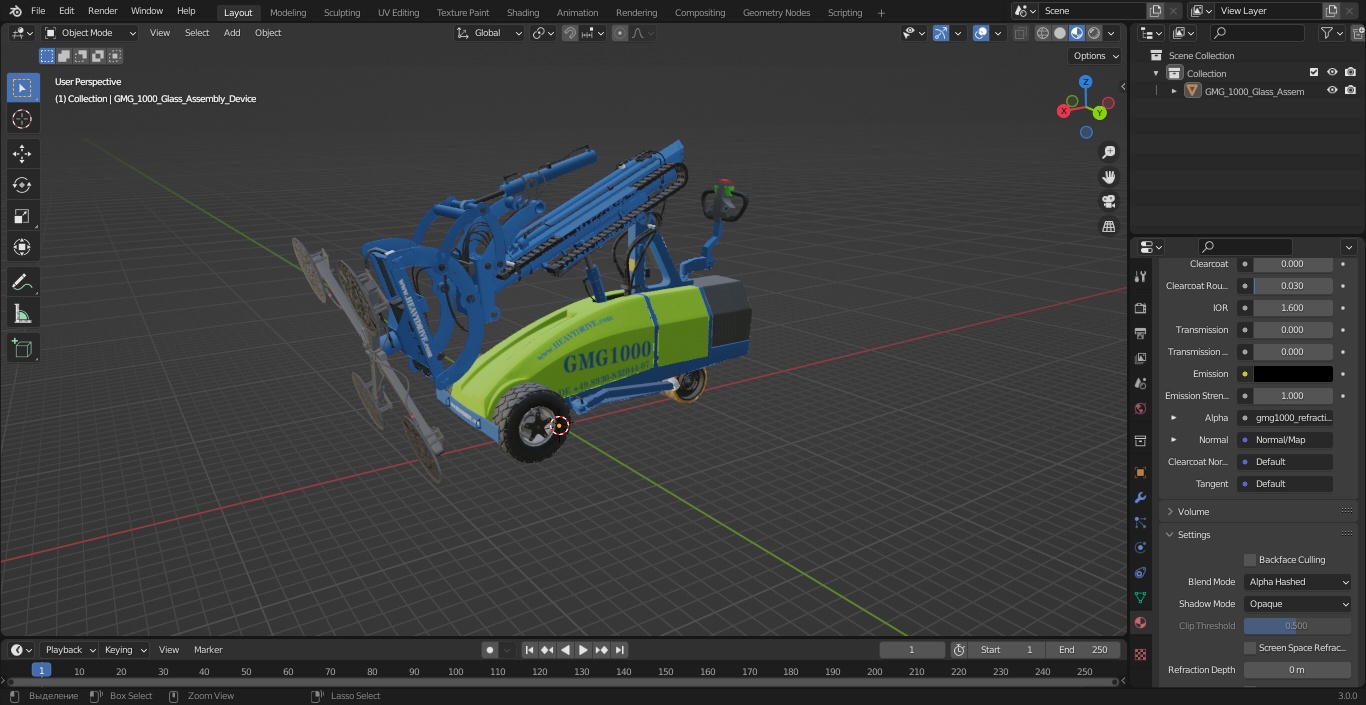Open viewport Add menu

(x=232, y=33)
